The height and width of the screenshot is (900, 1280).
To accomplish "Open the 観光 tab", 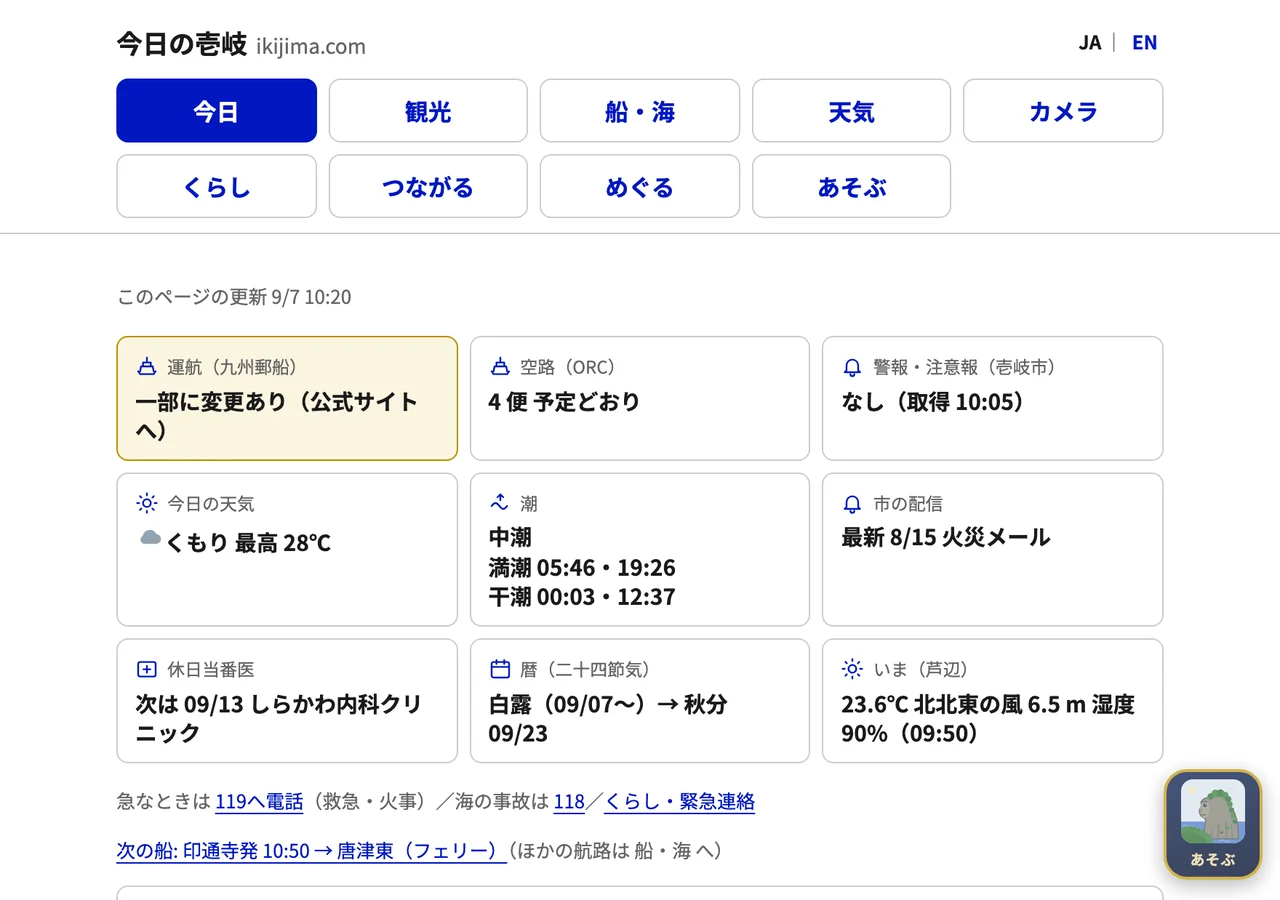I will 428,111.
